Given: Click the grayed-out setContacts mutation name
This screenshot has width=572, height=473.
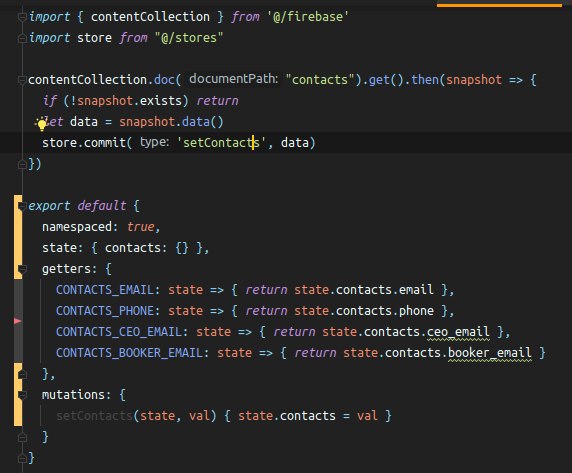Looking at the screenshot, I should (94, 416).
